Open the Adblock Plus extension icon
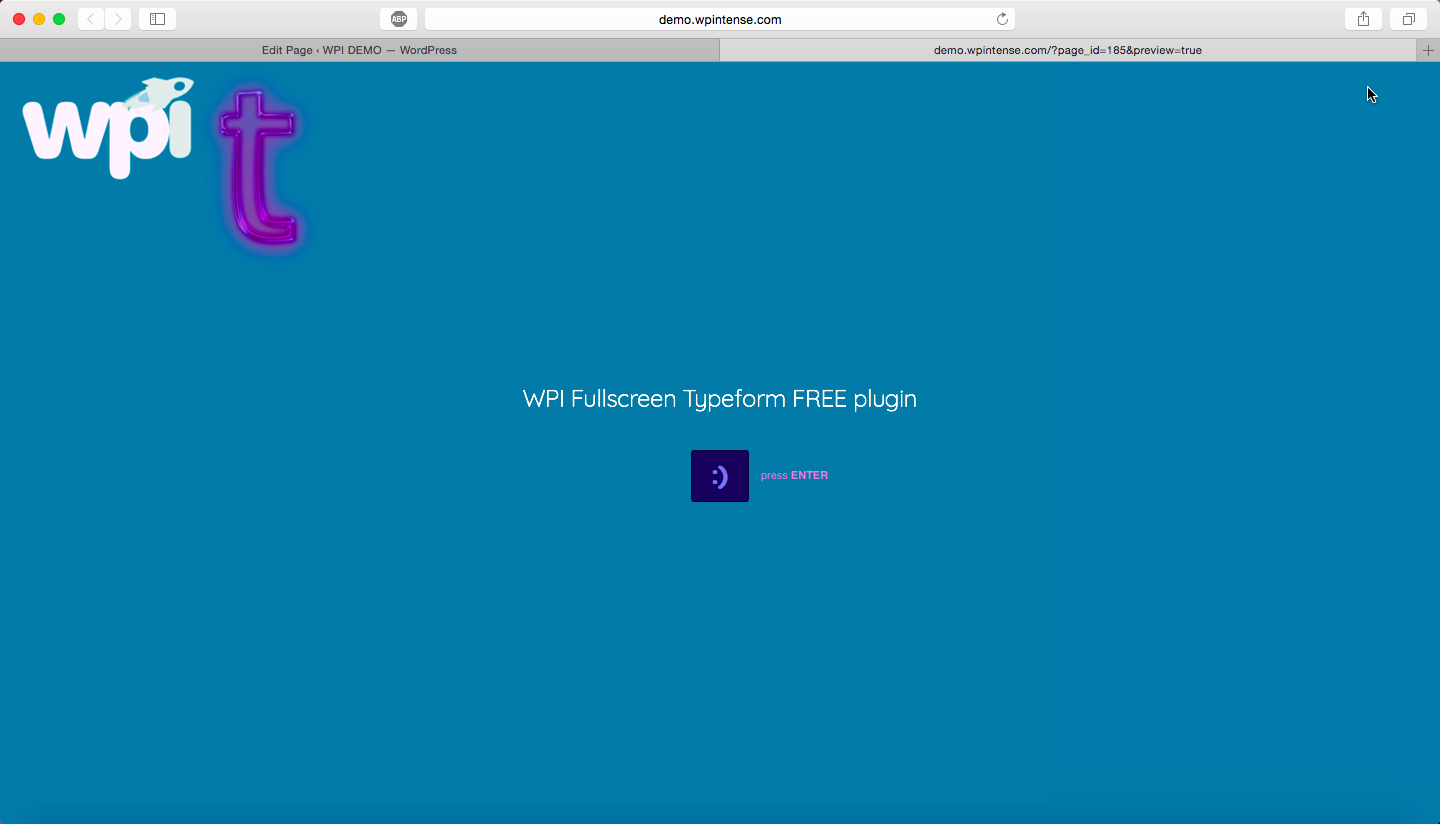 [398, 19]
